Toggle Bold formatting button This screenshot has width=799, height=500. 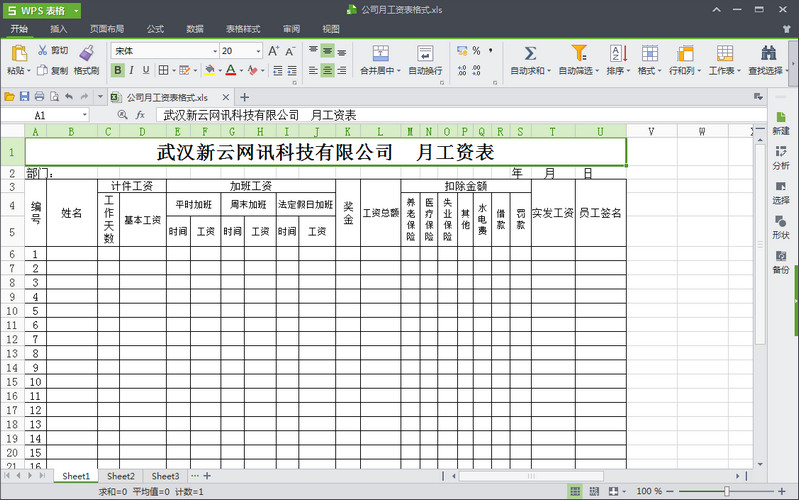coord(118,70)
